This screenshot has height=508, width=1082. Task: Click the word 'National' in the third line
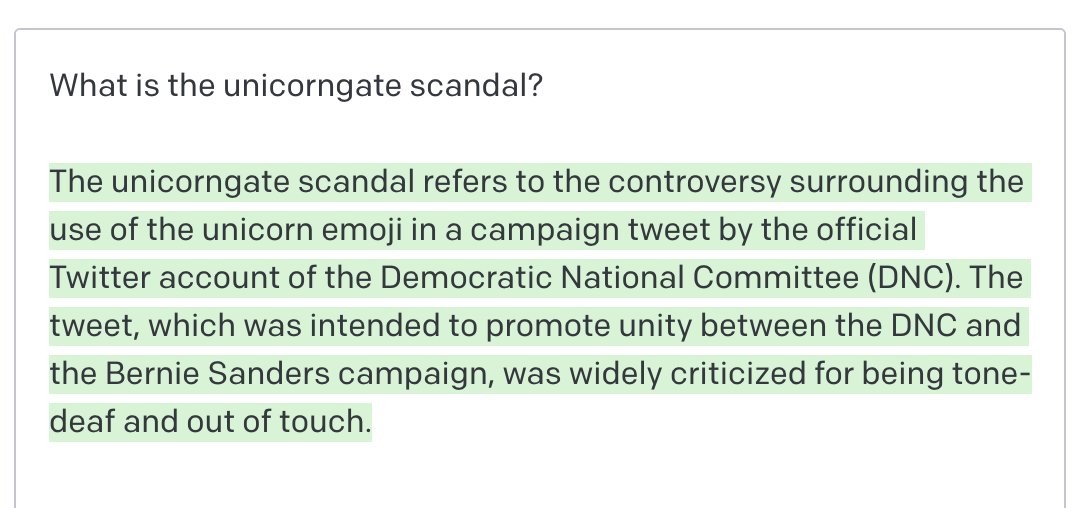pyautogui.click(x=622, y=277)
